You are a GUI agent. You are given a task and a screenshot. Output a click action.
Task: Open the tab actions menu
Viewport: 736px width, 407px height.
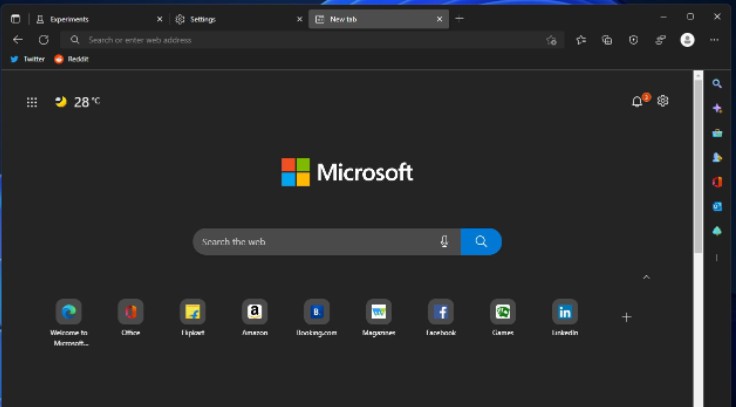(x=15, y=18)
